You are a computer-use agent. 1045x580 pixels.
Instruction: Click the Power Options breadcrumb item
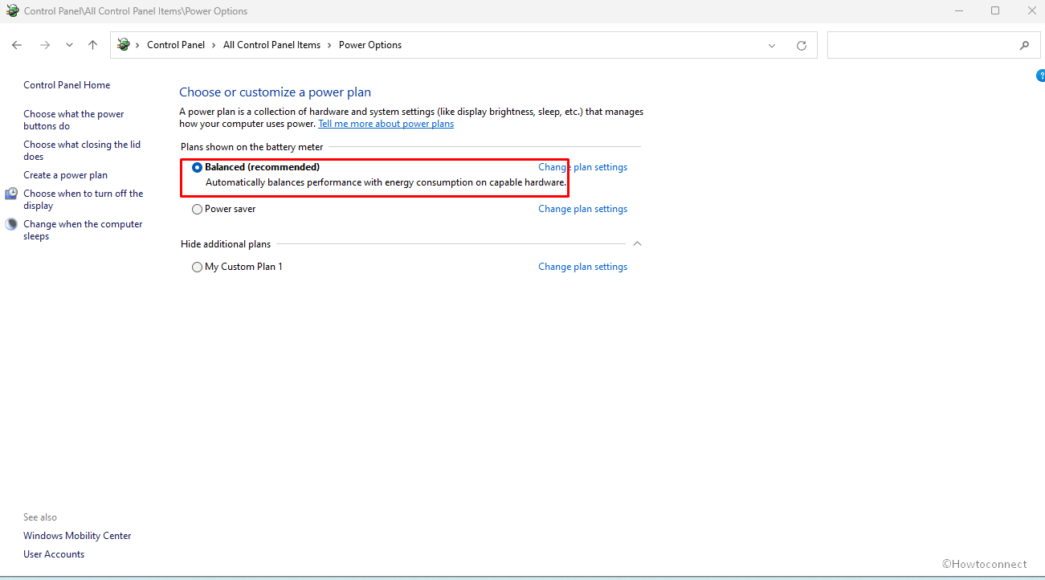370,45
